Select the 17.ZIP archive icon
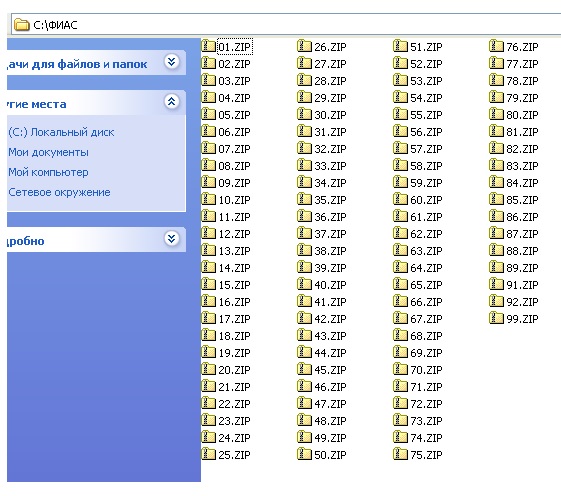The height and width of the screenshot is (496, 561). pos(208,318)
